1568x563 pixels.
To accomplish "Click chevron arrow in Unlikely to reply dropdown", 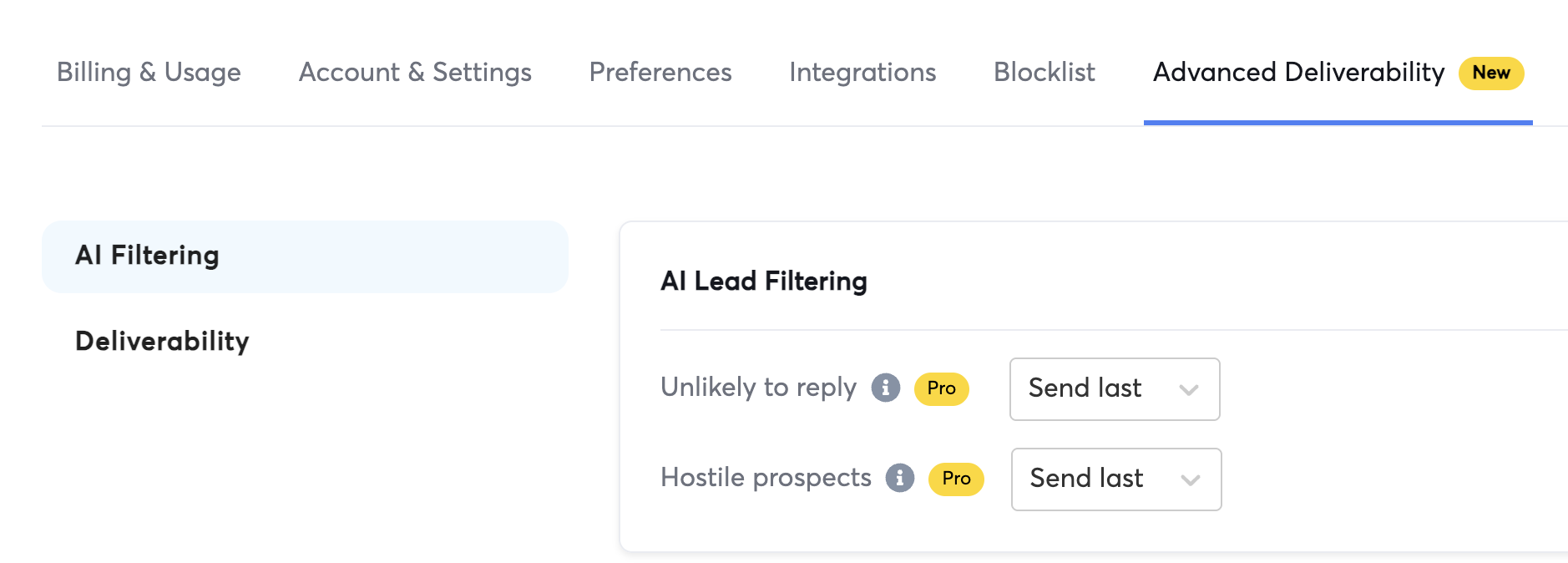I will tap(1189, 389).
